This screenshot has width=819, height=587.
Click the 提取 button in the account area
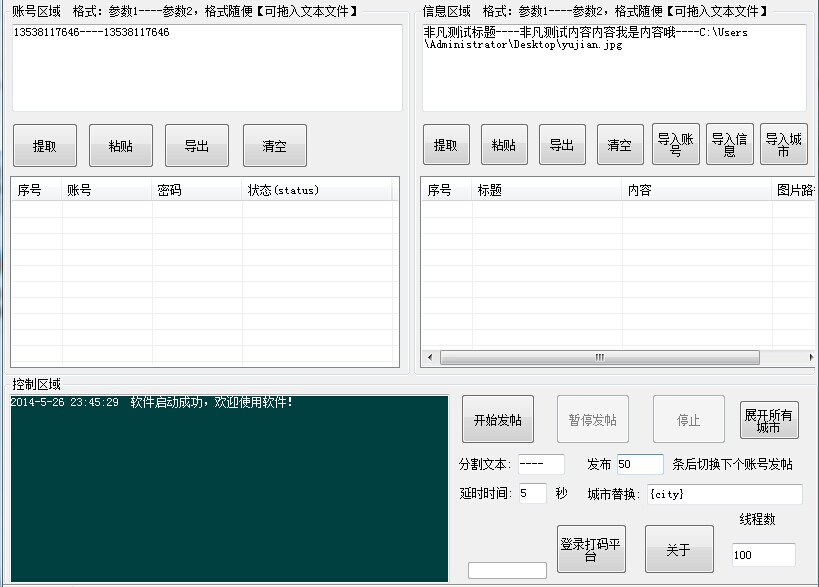[44, 145]
